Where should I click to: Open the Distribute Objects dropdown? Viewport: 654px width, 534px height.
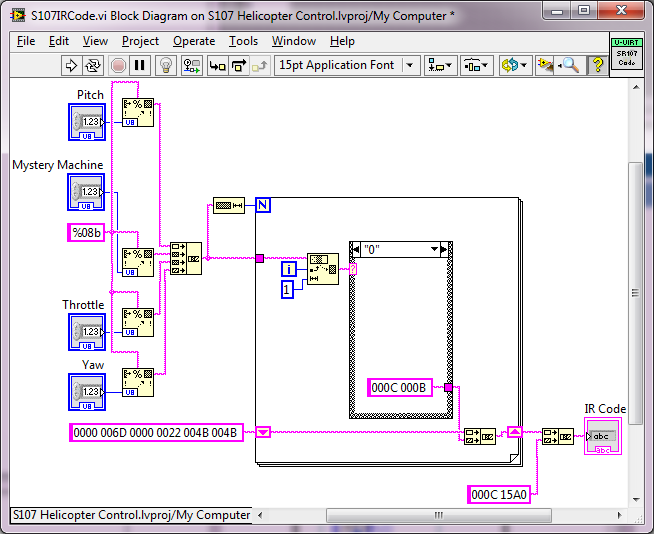pos(477,65)
